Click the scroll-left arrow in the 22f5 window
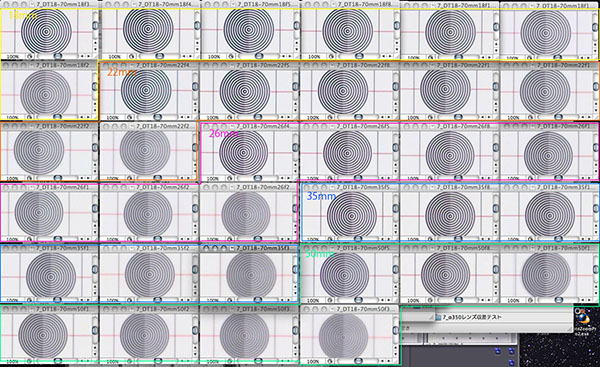Image resolution: width=600 pixels, height=367 pixels. [x=283, y=117]
